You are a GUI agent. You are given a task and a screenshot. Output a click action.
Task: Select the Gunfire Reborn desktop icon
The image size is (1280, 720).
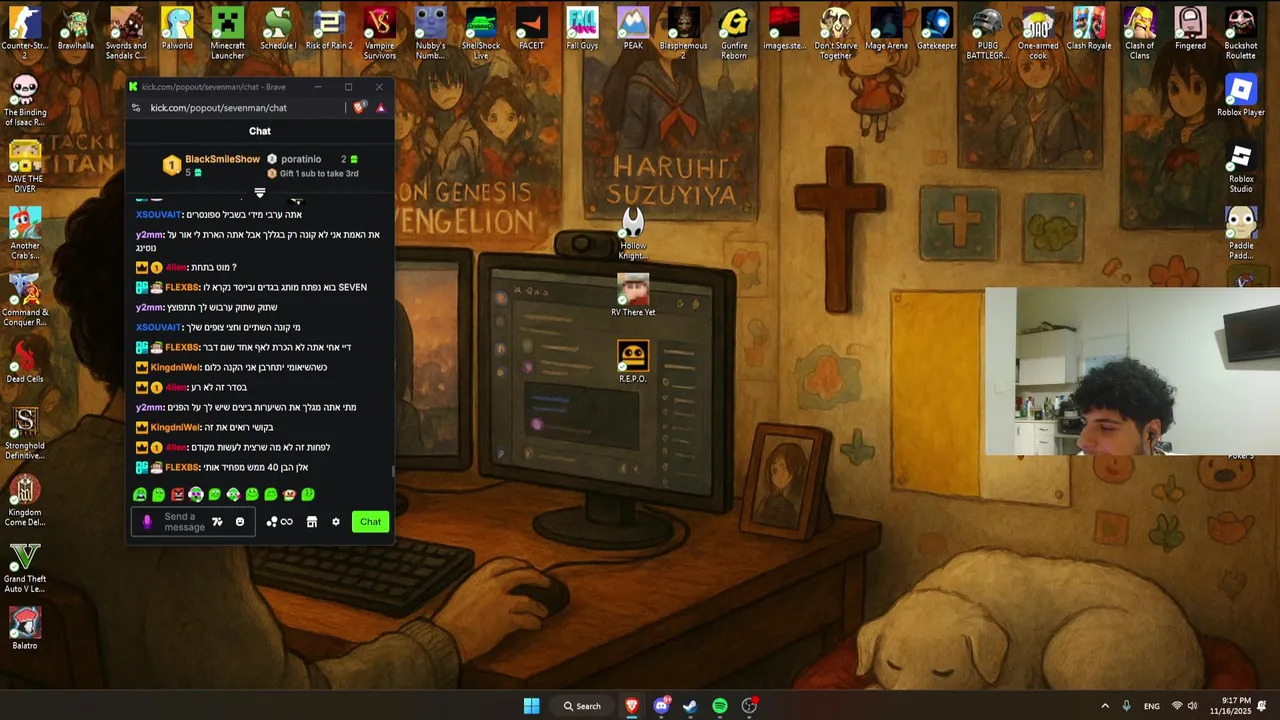pyautogui.click(x=734, y=32)
